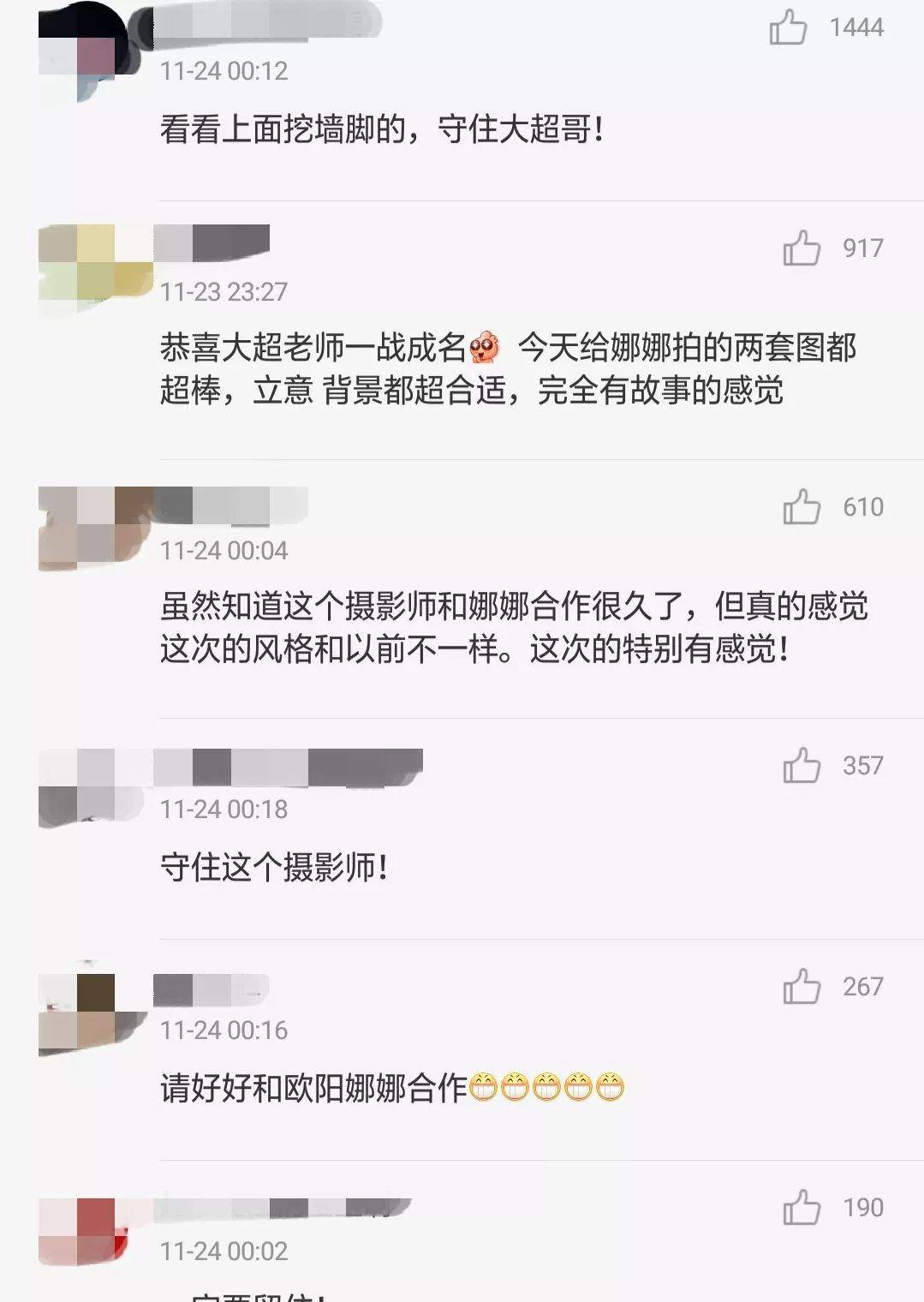Open username above 11-24 00:04 timestamp
Image resolution: width=924 pixels, height=1302 pixels.
pos(231,505)
